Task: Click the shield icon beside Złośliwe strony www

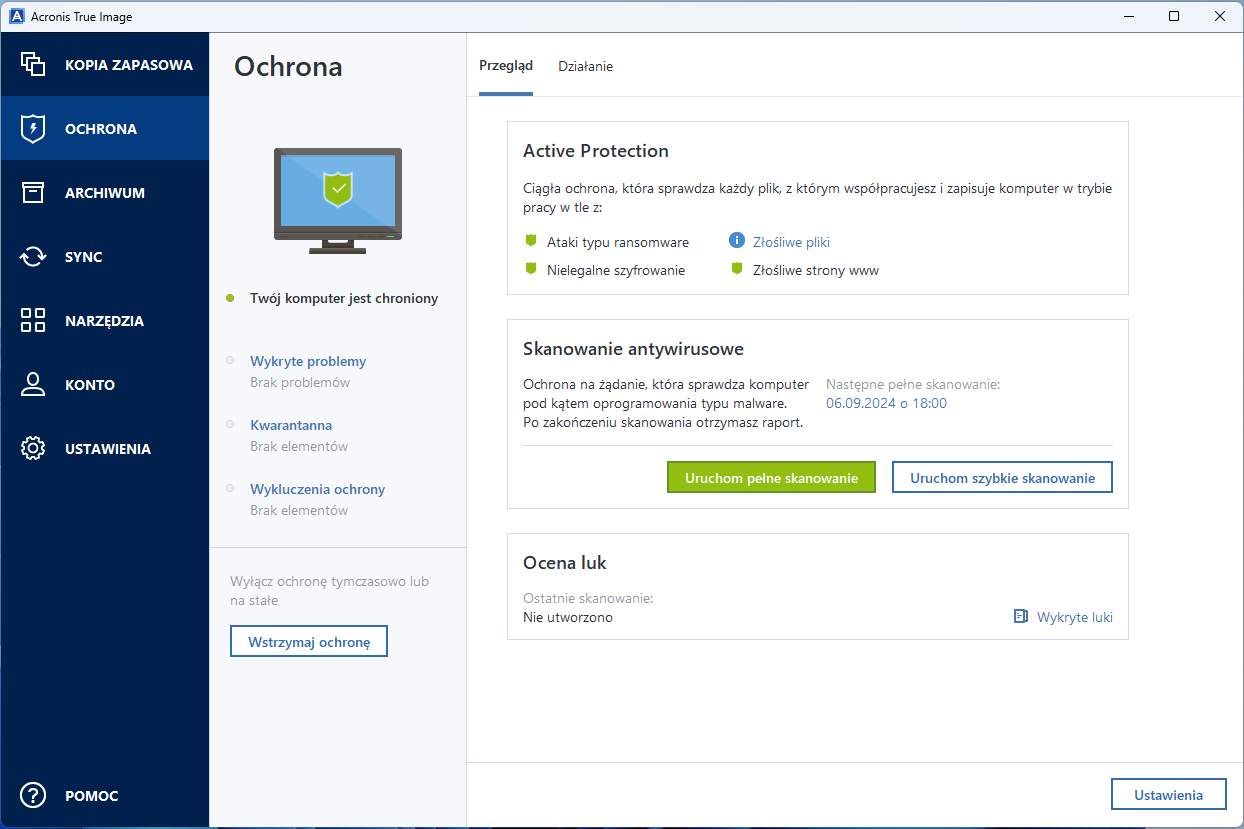Action: (737, 269)
